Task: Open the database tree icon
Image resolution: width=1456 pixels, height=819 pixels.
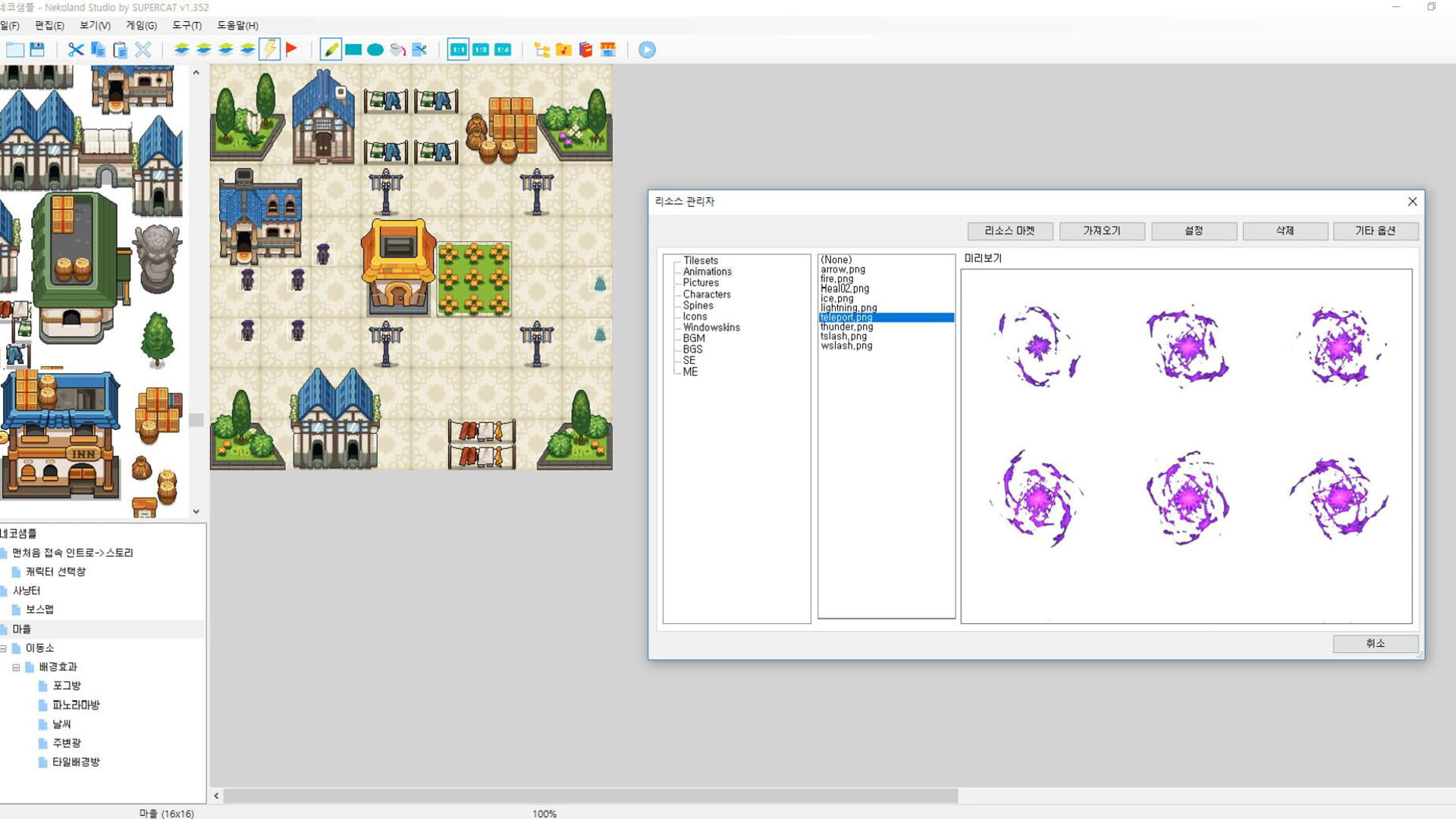Action: pyautogui.click(x=541, y=50)
